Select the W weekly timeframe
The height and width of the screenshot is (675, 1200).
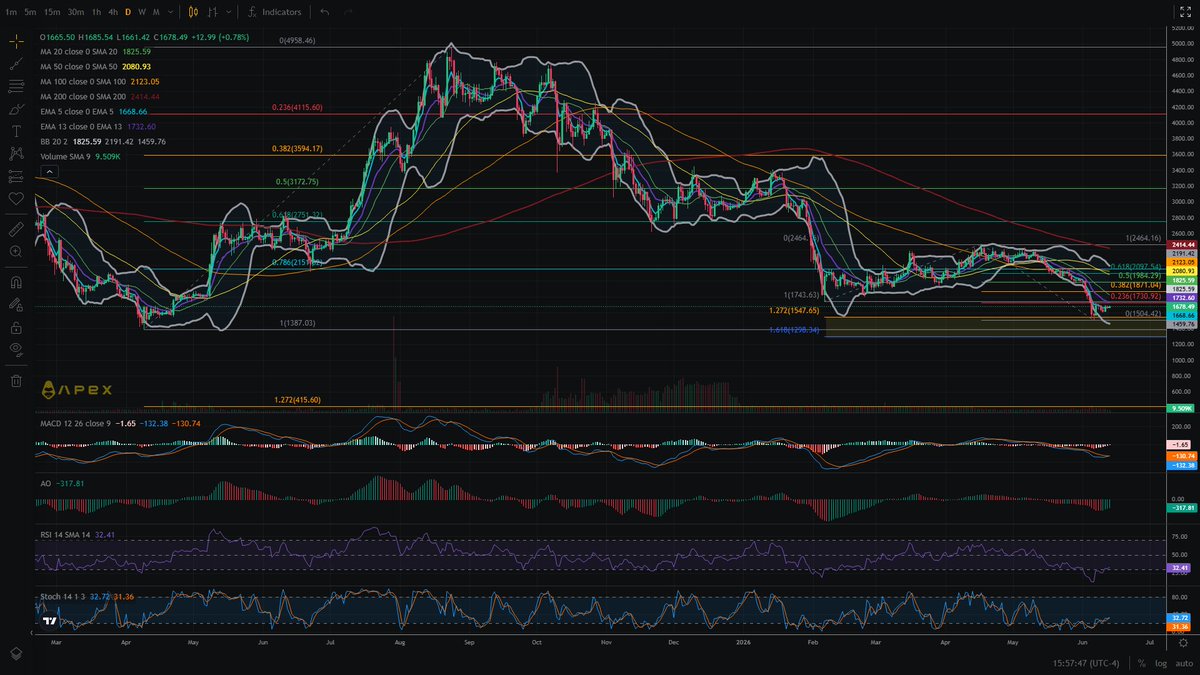142,12
